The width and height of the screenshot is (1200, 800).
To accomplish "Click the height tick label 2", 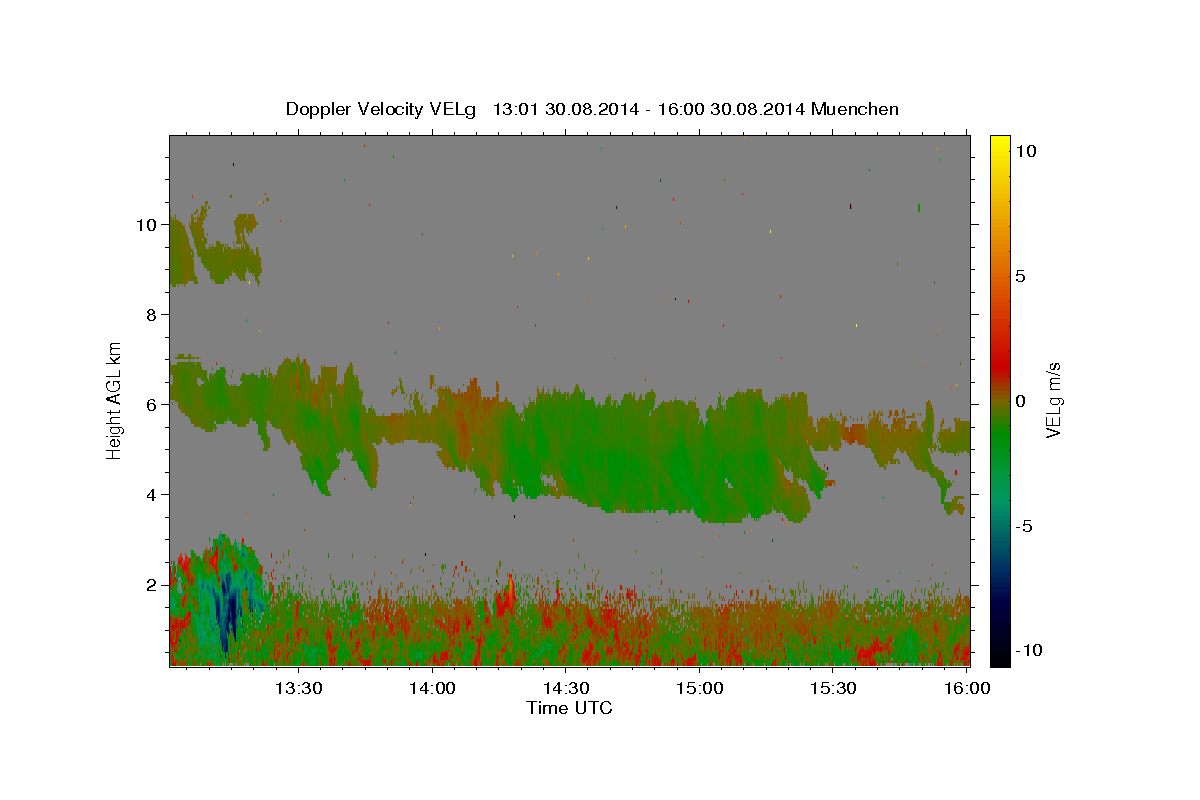I will 152,585.
